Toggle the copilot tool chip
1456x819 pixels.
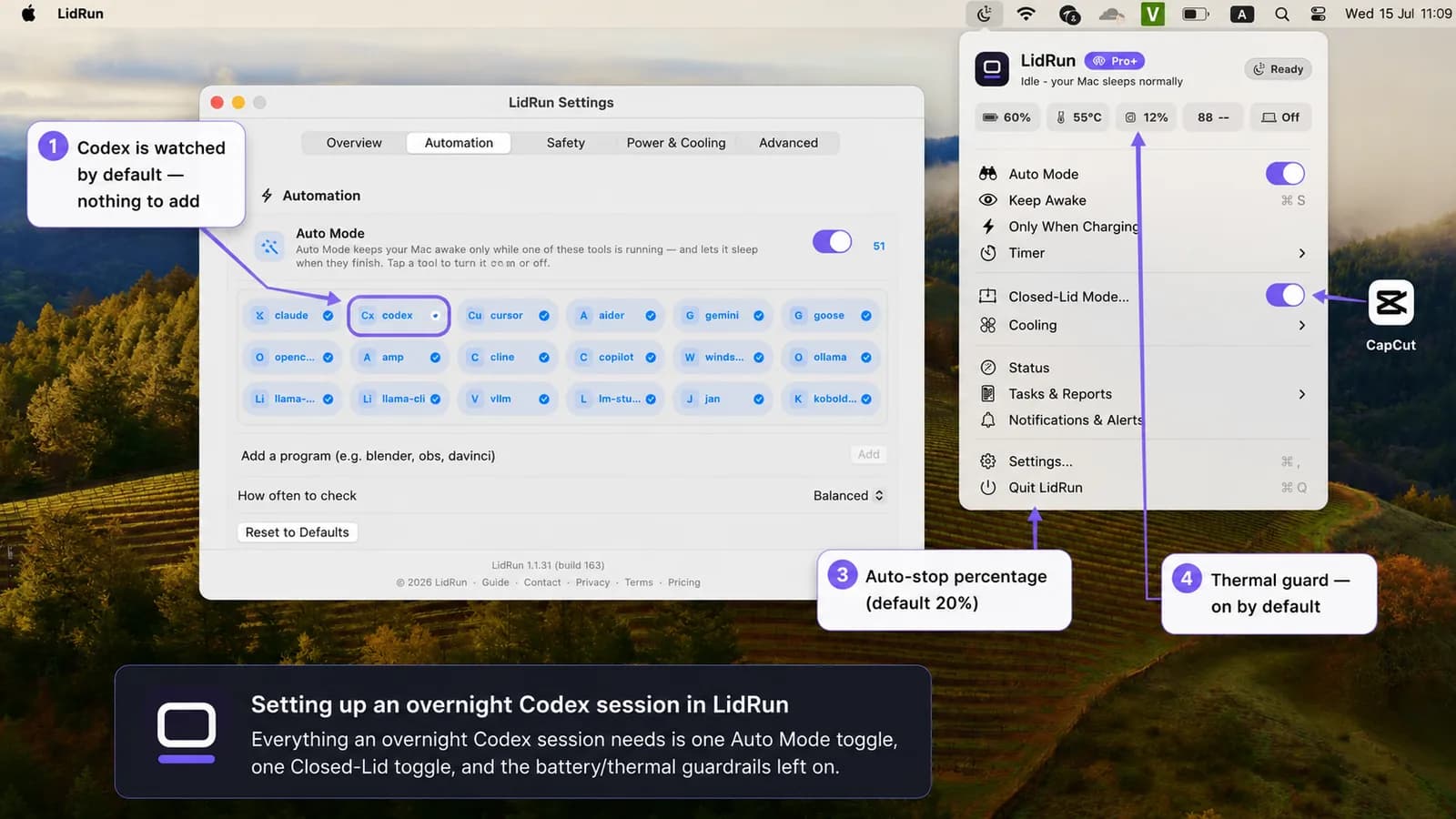pos(616,358)
